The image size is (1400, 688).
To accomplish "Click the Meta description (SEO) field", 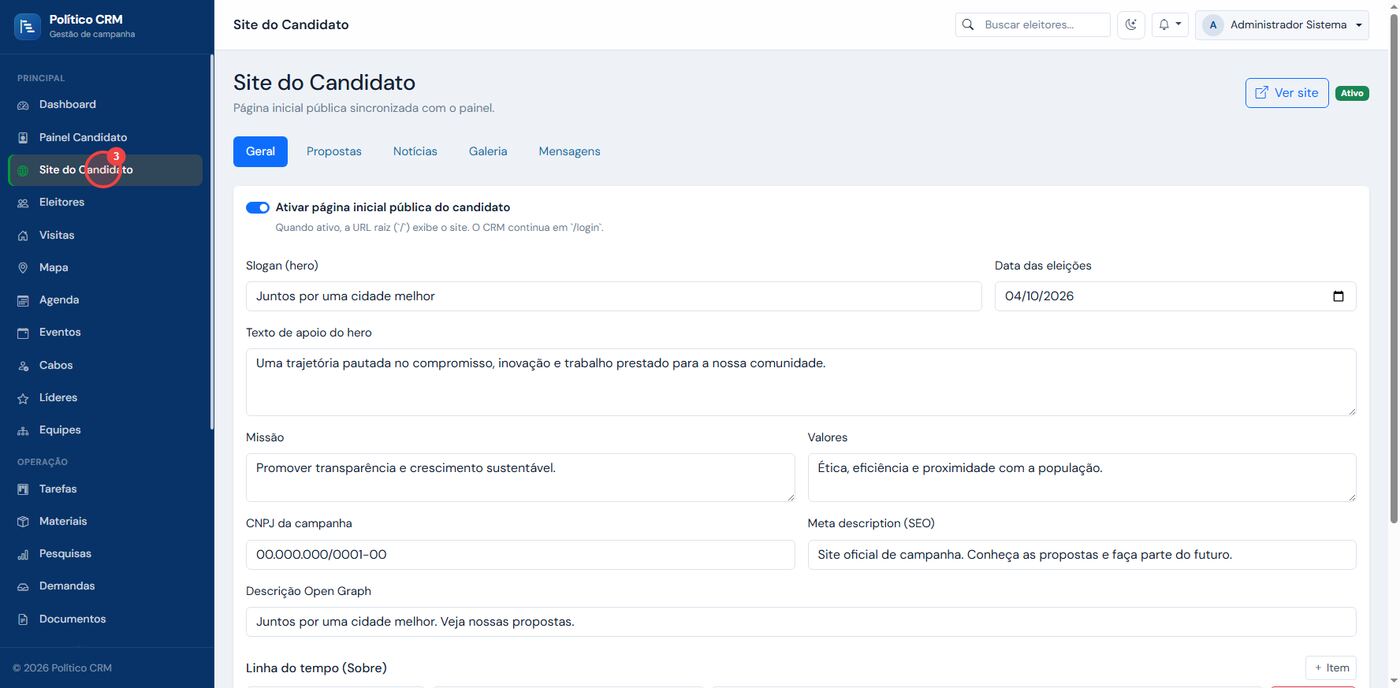I will [1082, 555].
